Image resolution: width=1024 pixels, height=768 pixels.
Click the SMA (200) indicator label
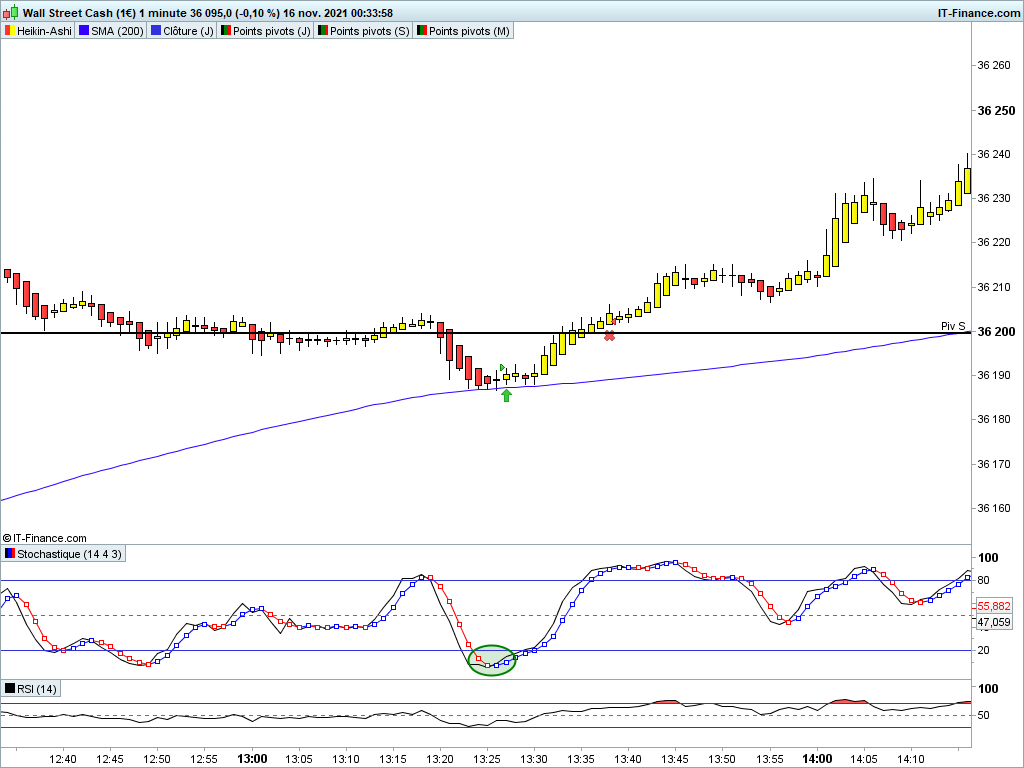111,31
